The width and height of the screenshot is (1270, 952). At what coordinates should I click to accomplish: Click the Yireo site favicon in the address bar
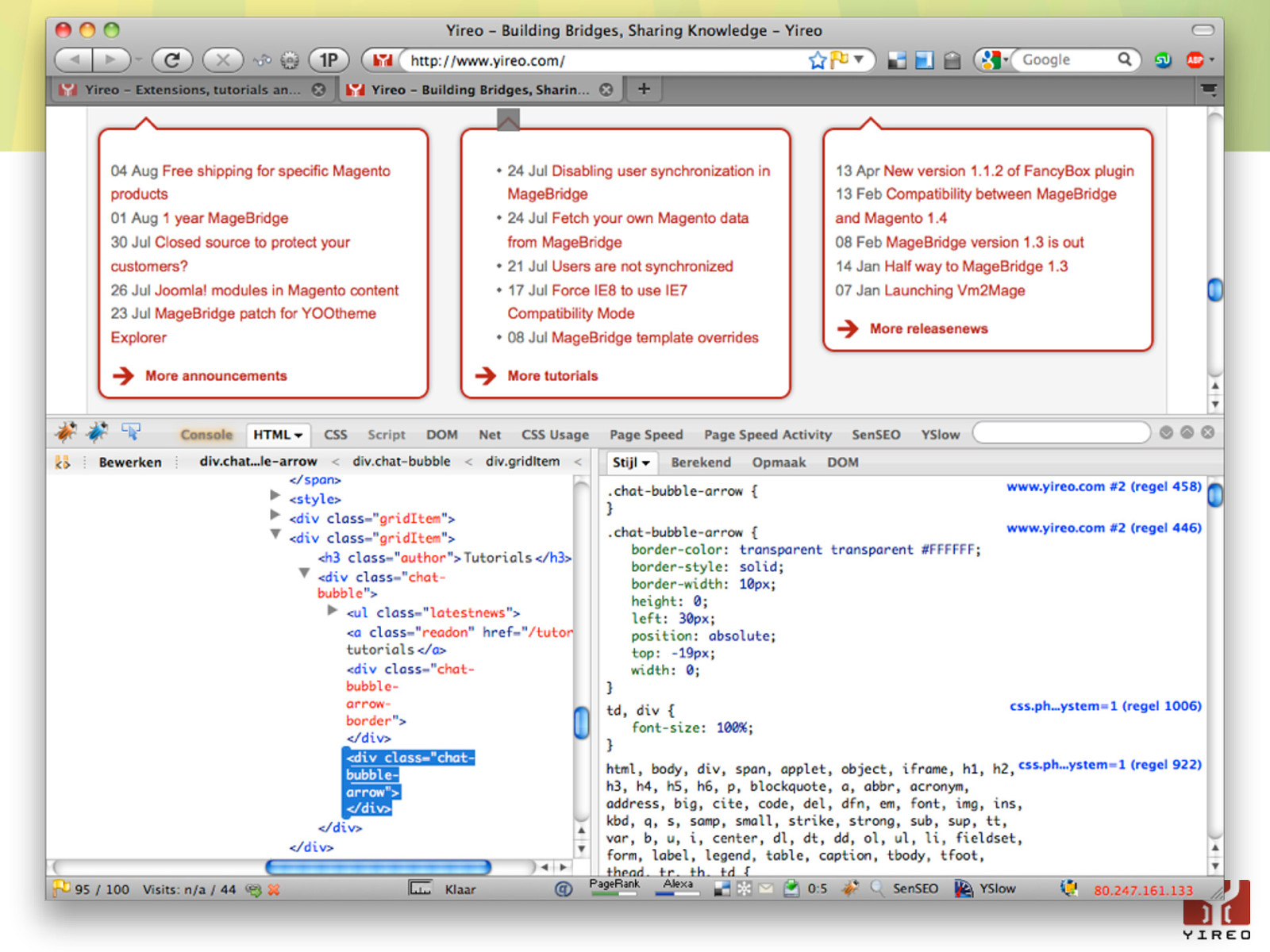coord(383,60)
